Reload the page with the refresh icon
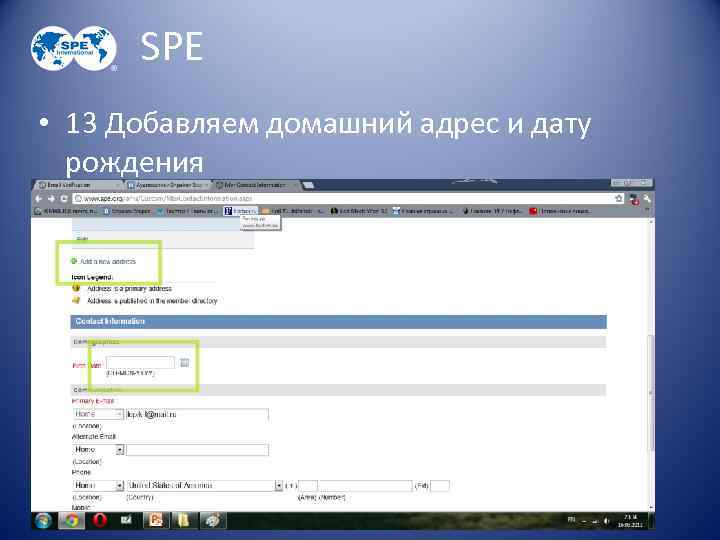Screen dimensions: 720x540 [x=64, y=199]
